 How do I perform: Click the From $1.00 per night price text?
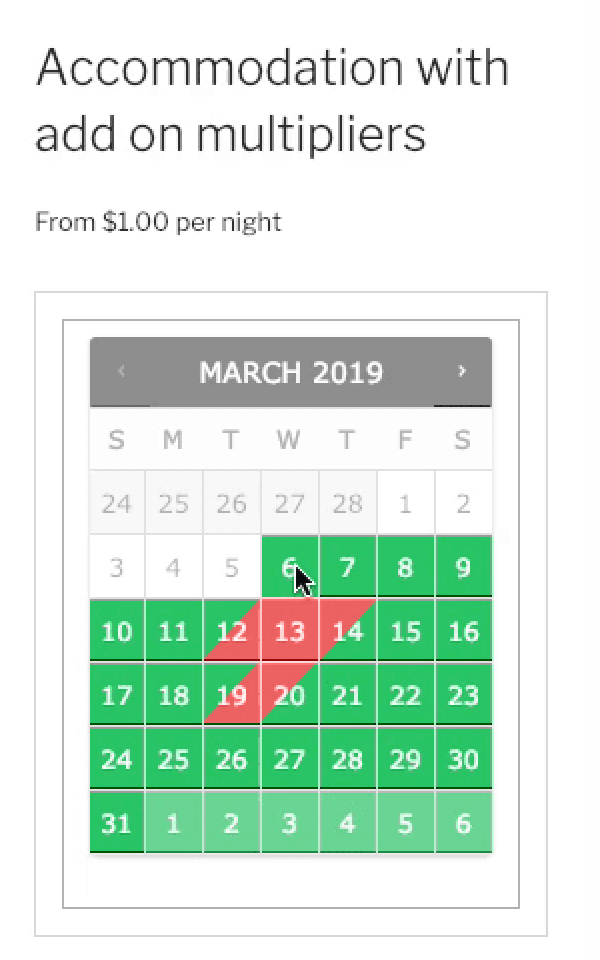(157, 222)
